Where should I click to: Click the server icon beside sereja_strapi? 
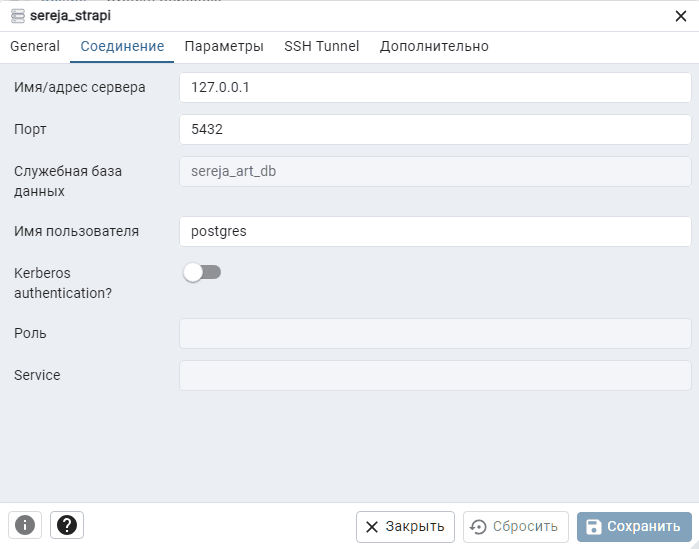click(x=17, y=15)
